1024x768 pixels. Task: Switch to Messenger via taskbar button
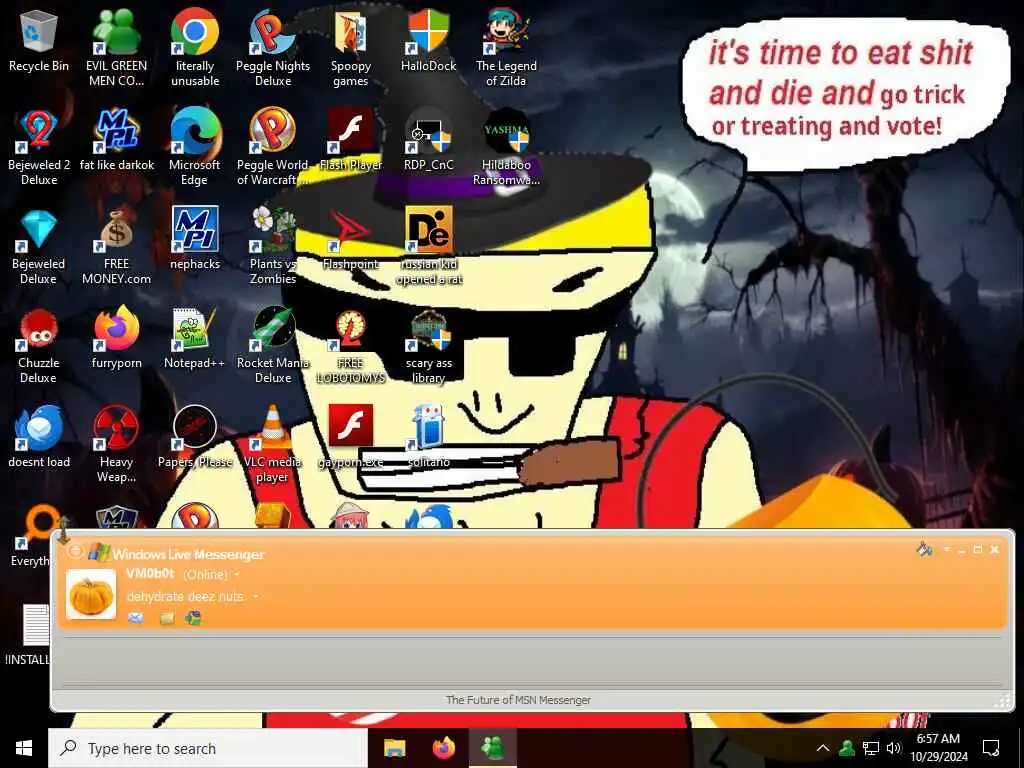pos(493,748)
